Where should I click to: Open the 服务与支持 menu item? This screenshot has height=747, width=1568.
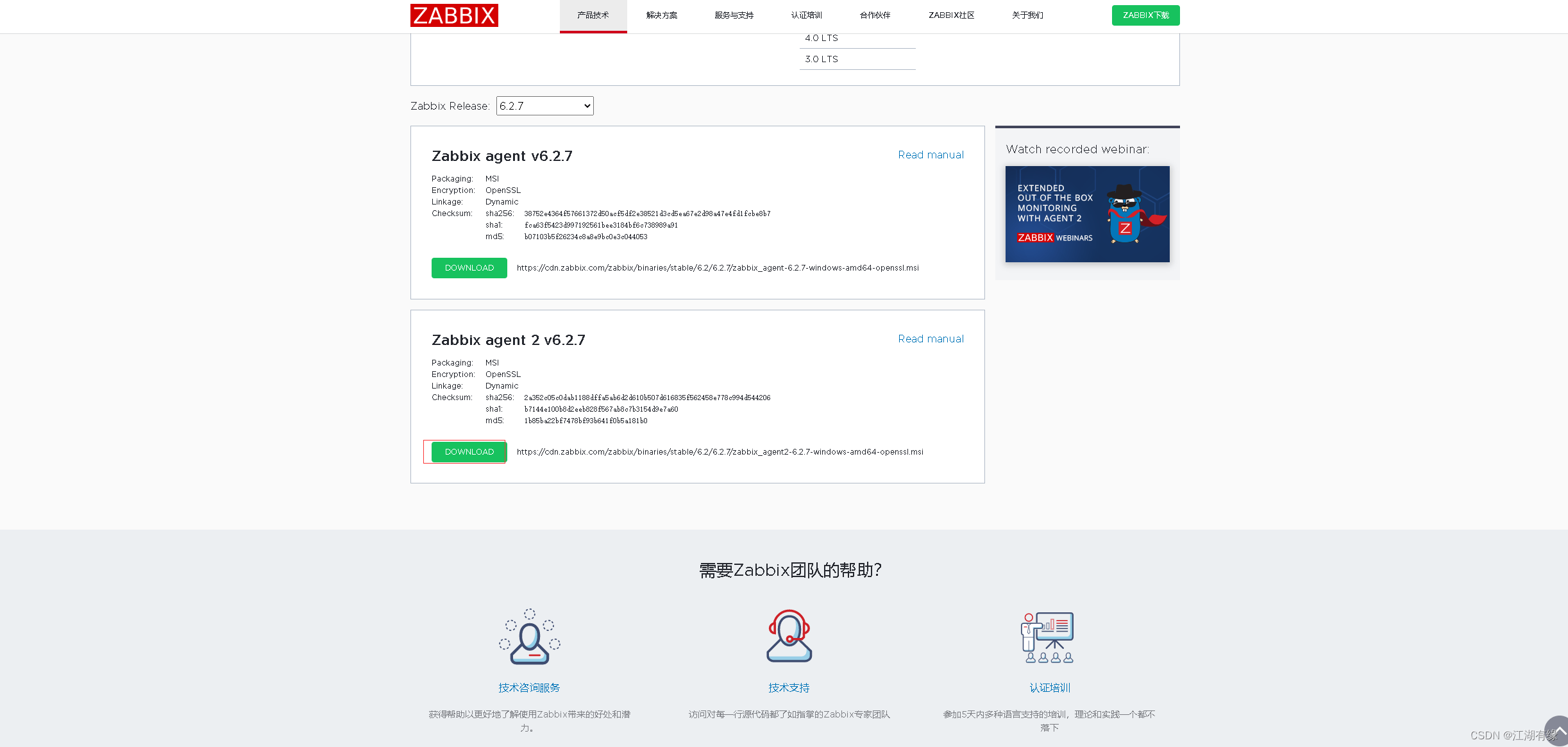pyautogui.click(x=734, y=15)
